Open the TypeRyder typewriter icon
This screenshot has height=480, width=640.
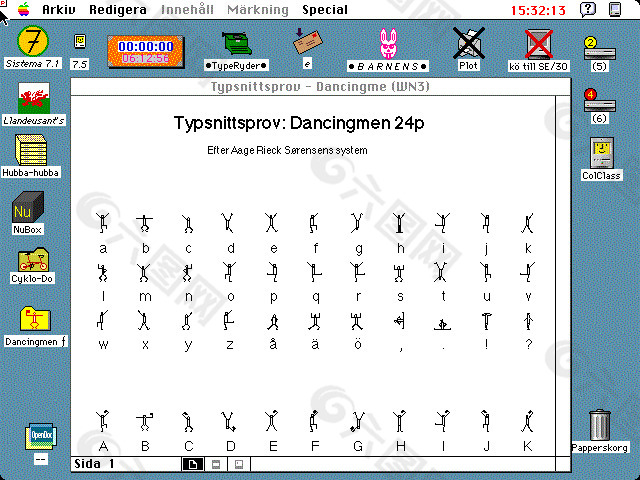238,43
